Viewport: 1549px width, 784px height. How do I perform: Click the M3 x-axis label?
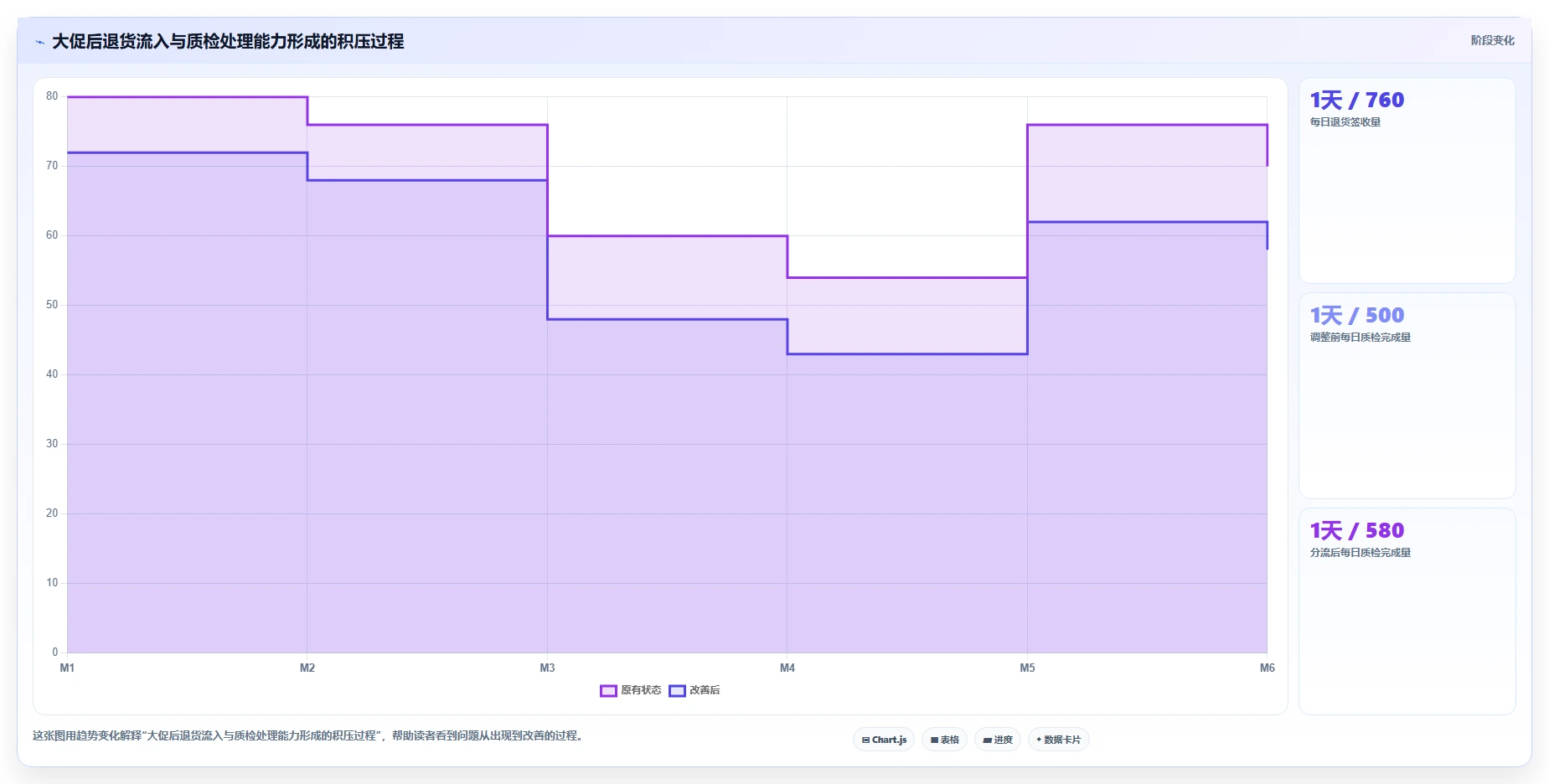click(x=547, y=668)
